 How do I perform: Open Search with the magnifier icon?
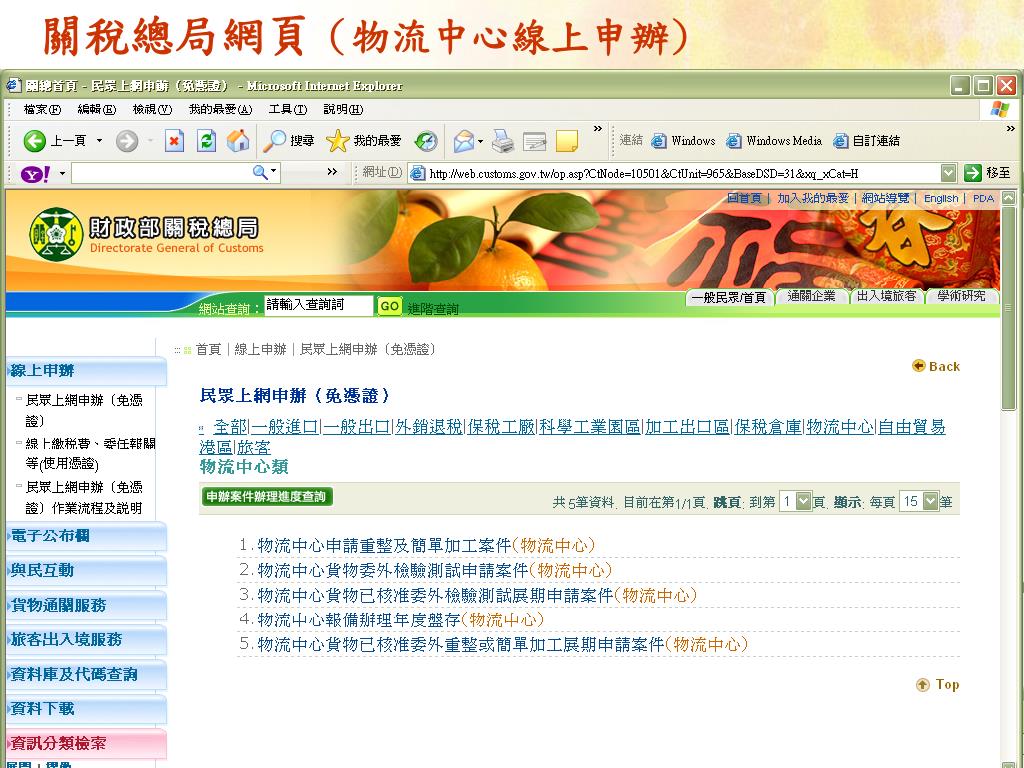pos(274,140)
